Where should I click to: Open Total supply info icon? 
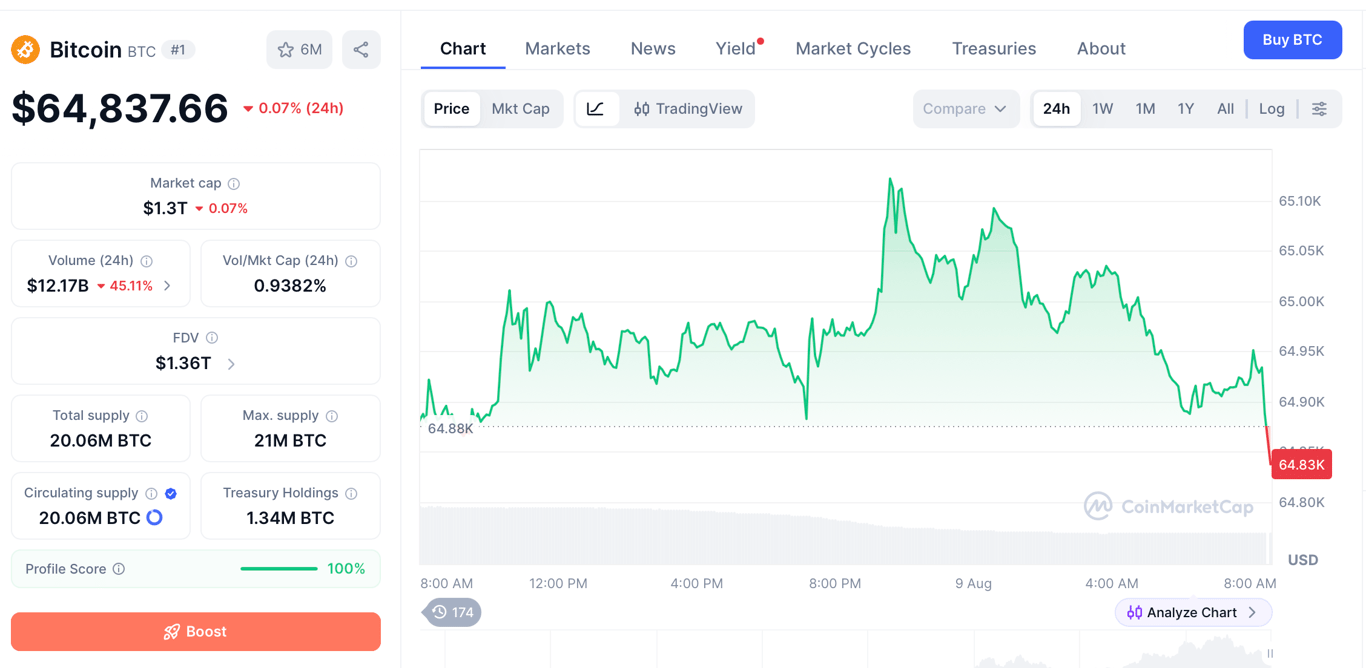142,416
